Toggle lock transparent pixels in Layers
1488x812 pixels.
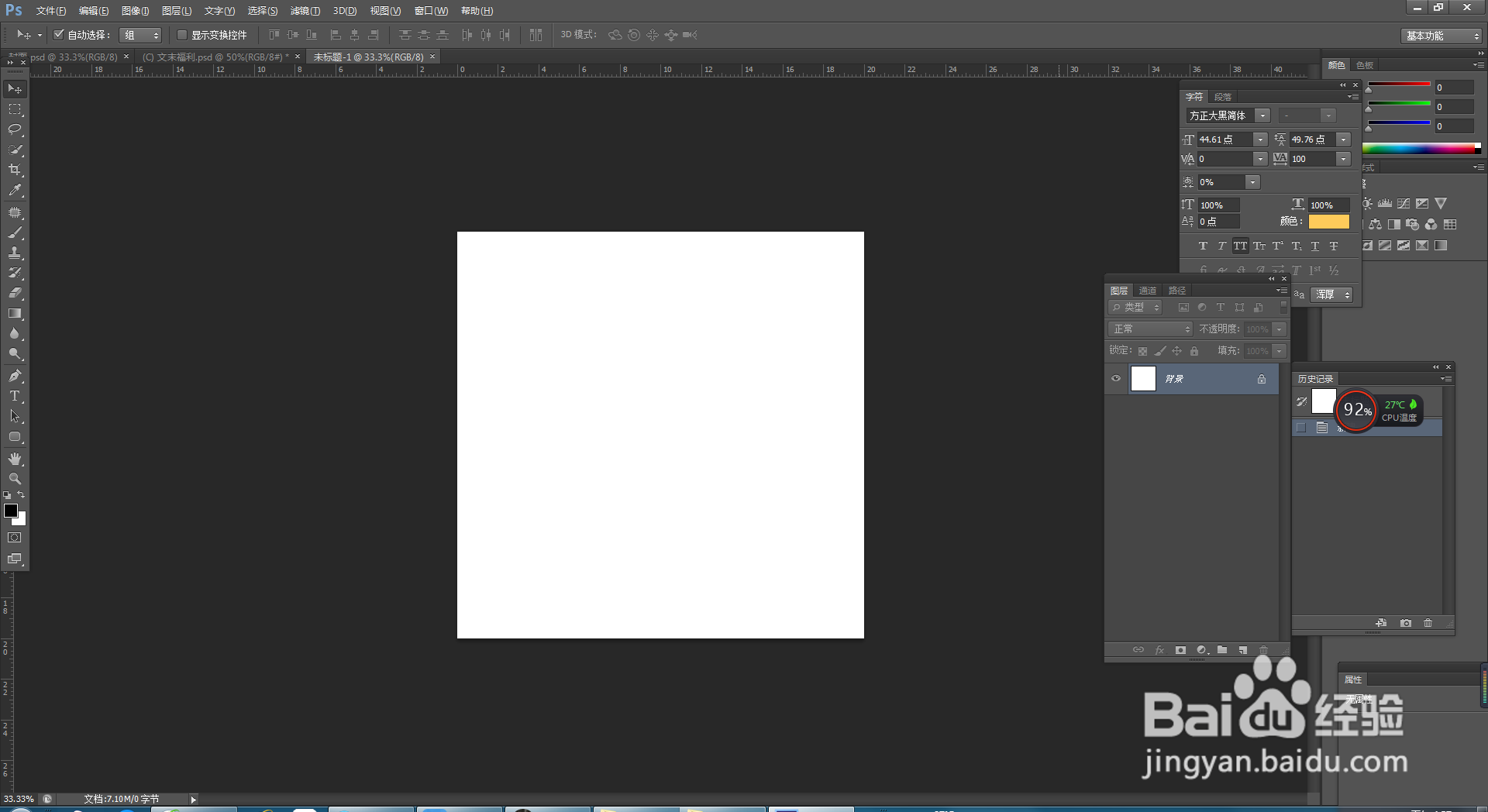(1142, 351)
